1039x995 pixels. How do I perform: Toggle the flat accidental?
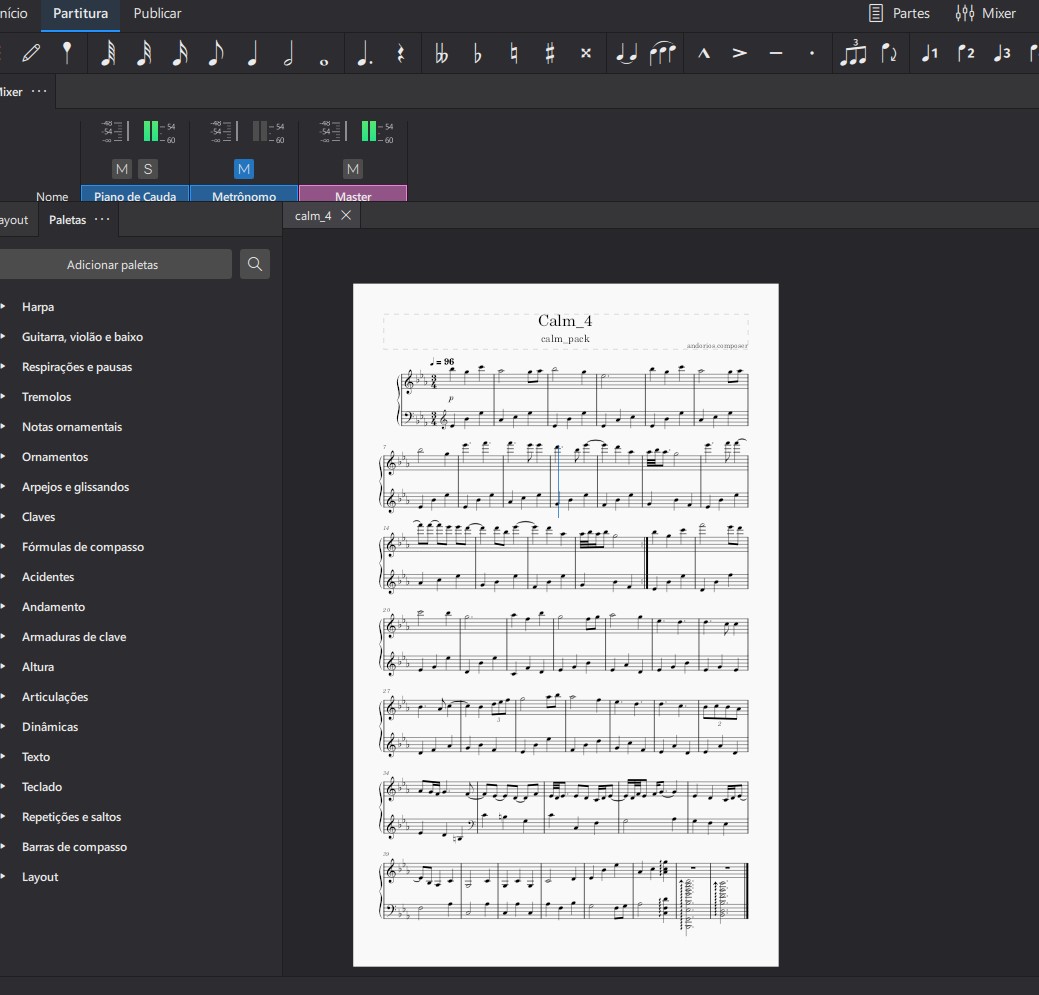tap(477, 54)
